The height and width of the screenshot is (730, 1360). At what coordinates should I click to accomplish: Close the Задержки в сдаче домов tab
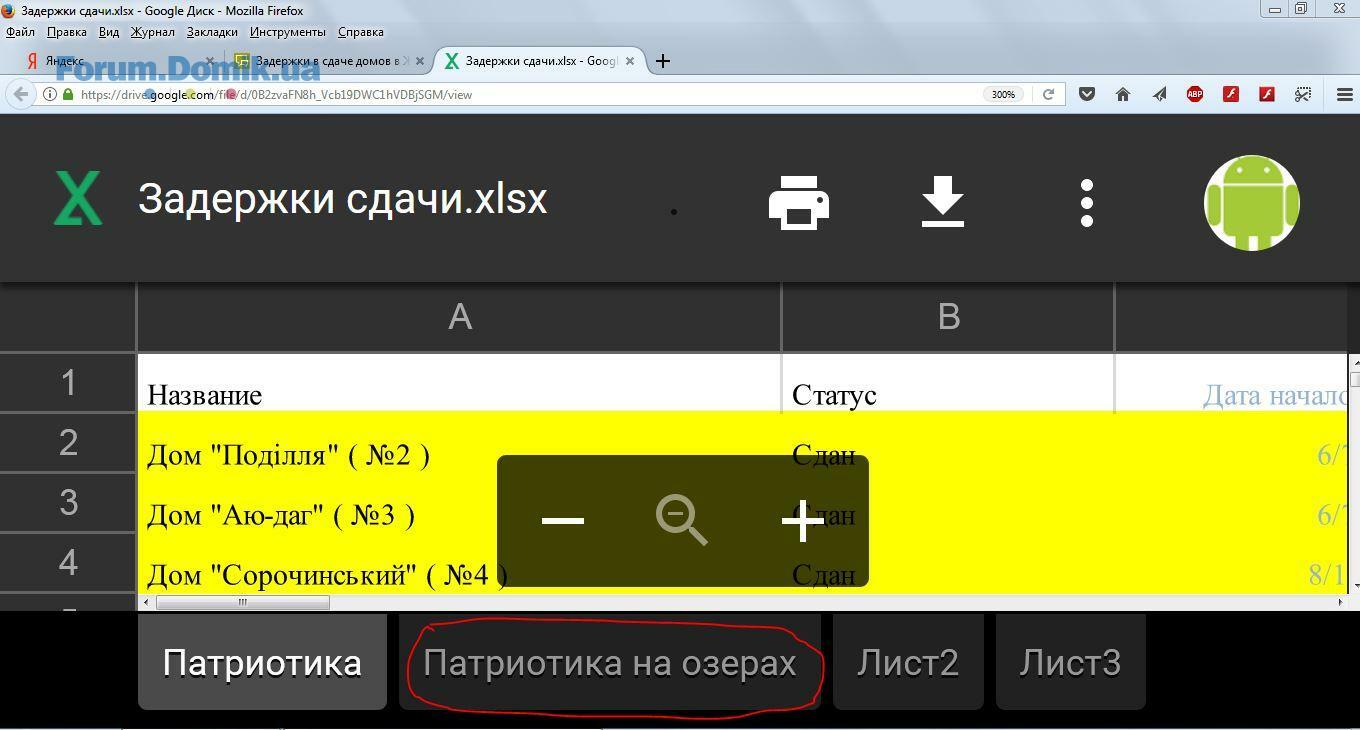pos(420,61)
